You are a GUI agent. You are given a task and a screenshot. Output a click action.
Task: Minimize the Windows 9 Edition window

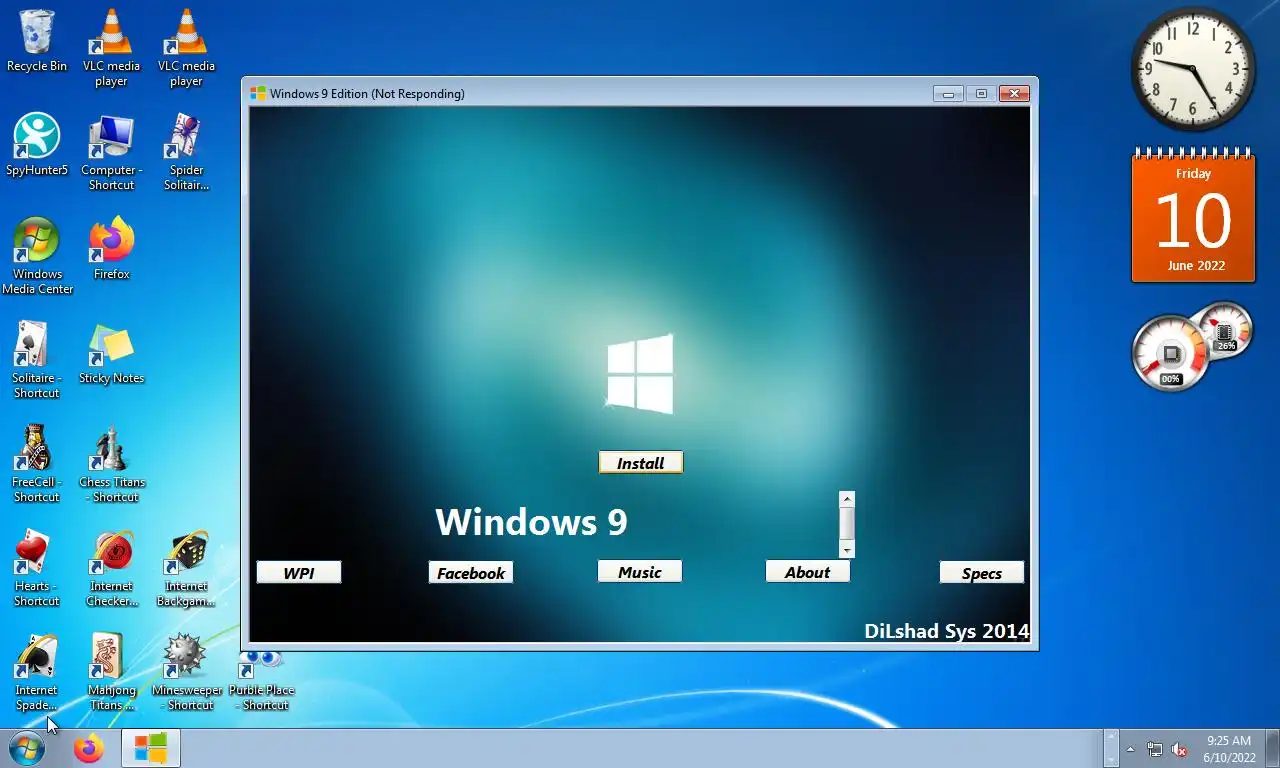(x=948, y=93)
